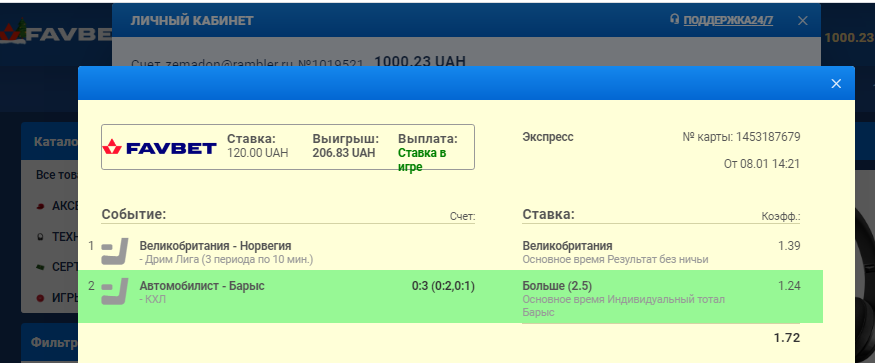
Task: Click the hockey icon for Великобритания - Норвегия
Action: pyautogui.click(x=114, y=251)
